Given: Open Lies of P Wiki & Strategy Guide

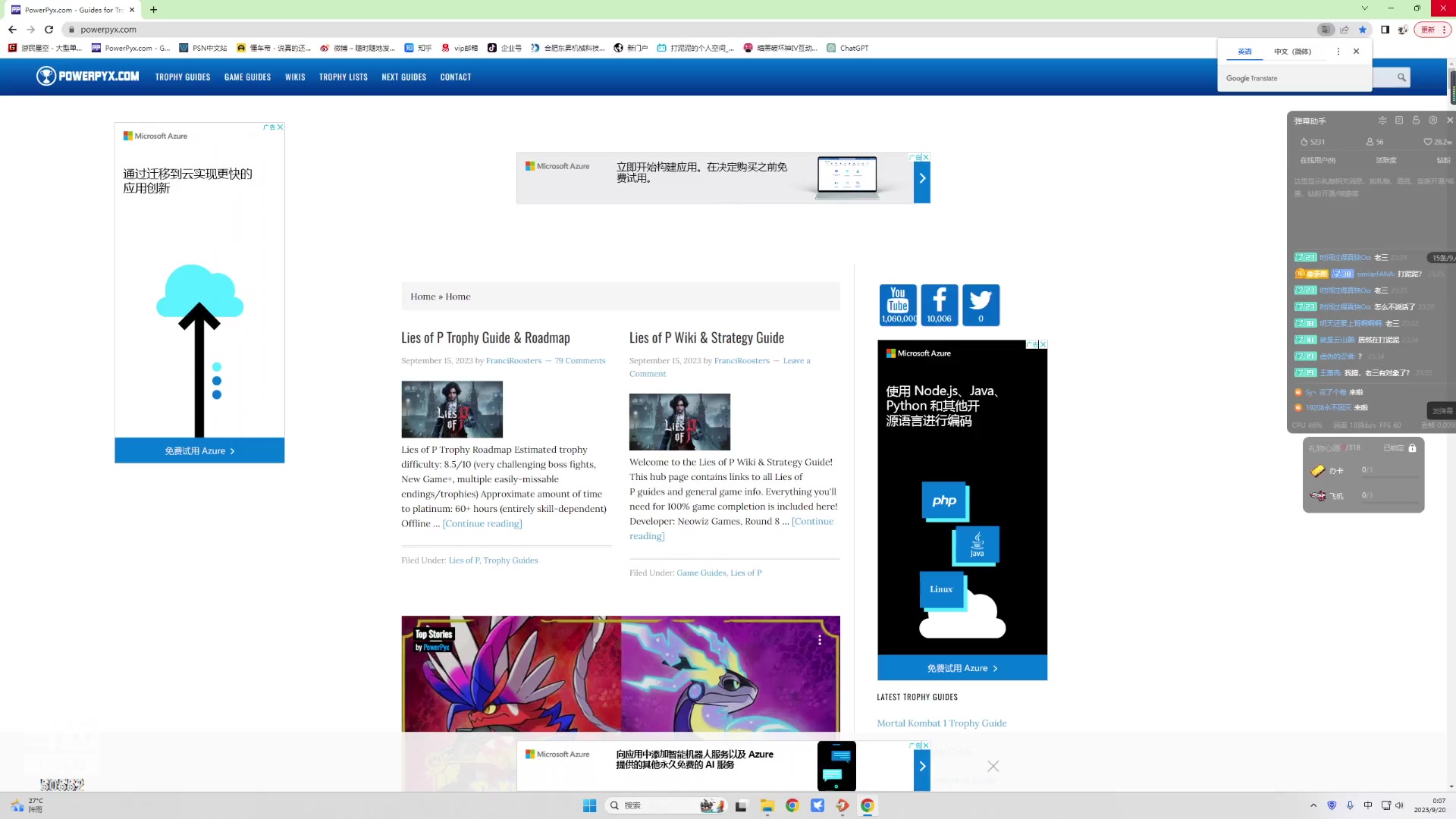Looking at the screenshot, I should [x=707, y=338].
